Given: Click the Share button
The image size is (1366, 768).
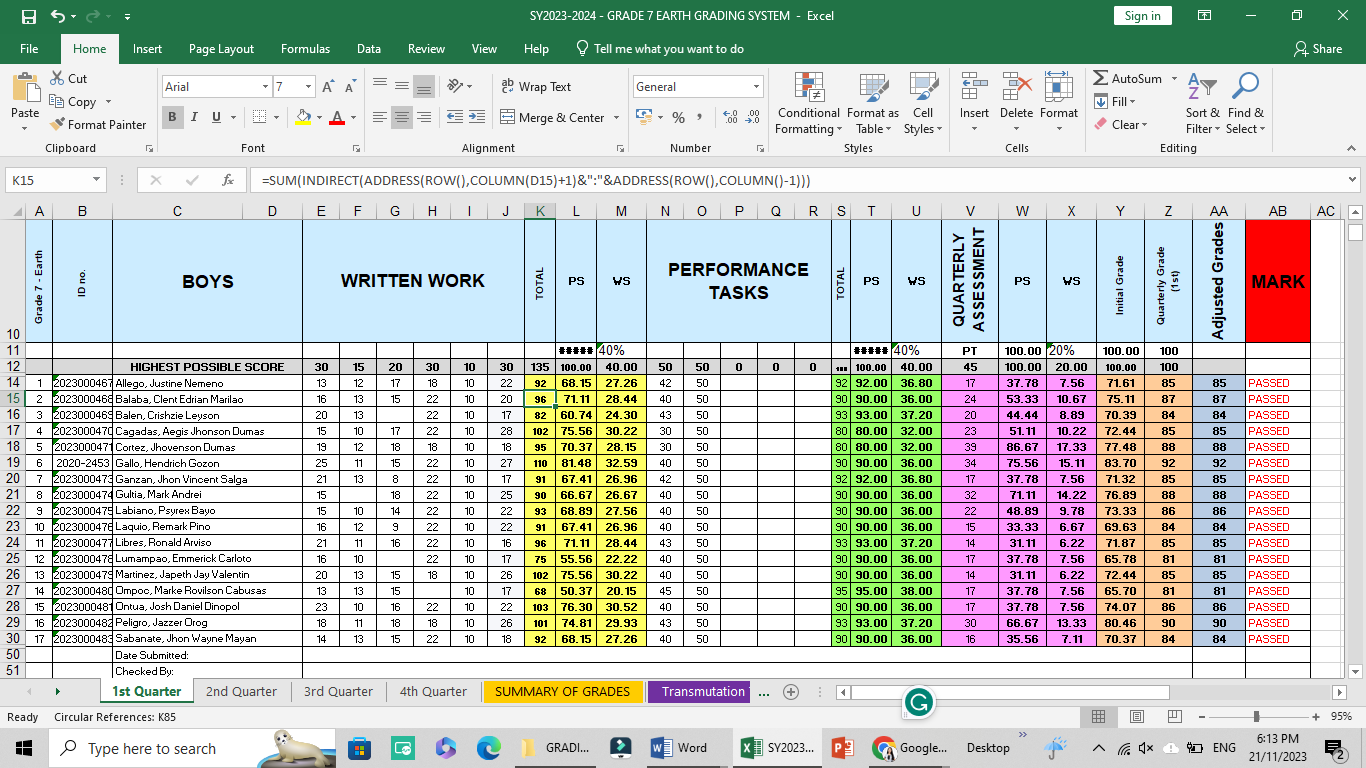Looking at the screenshot, I should pyautogui.click(x=1318, y=48).
